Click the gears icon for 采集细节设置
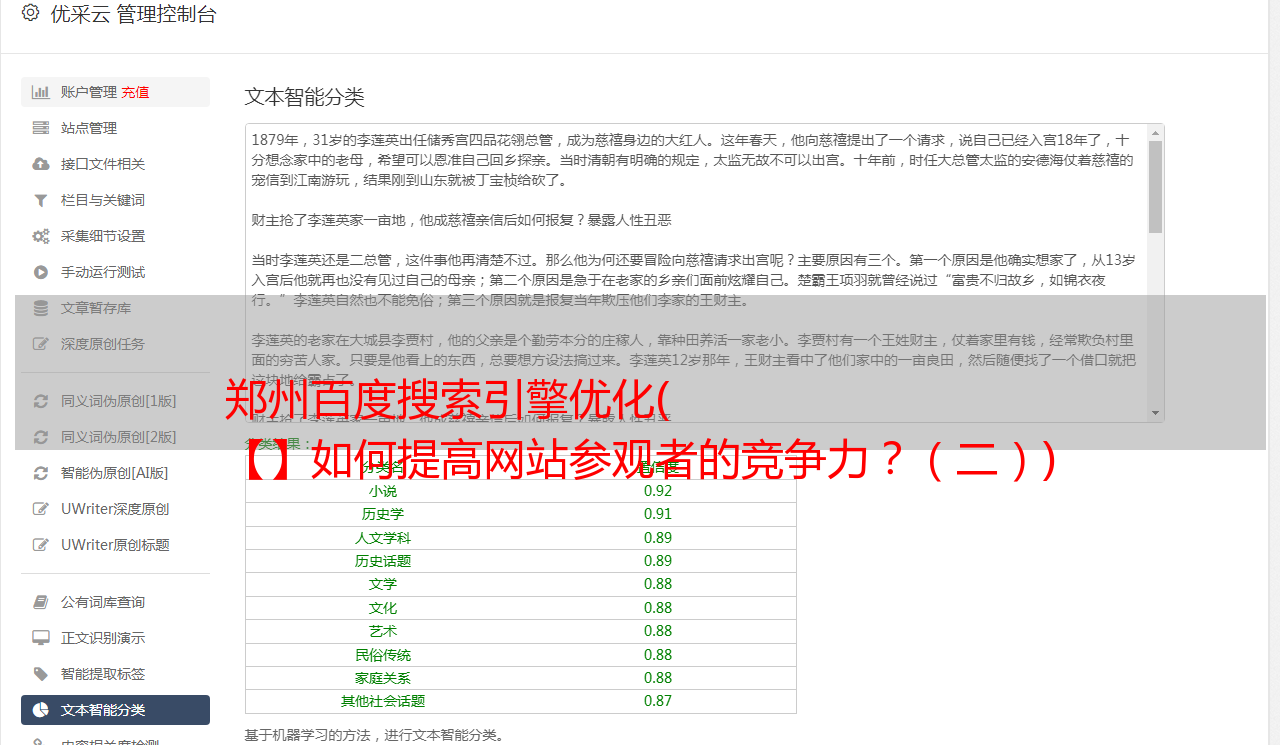Viewport: 1280px width, 745px height. point(41,236)
